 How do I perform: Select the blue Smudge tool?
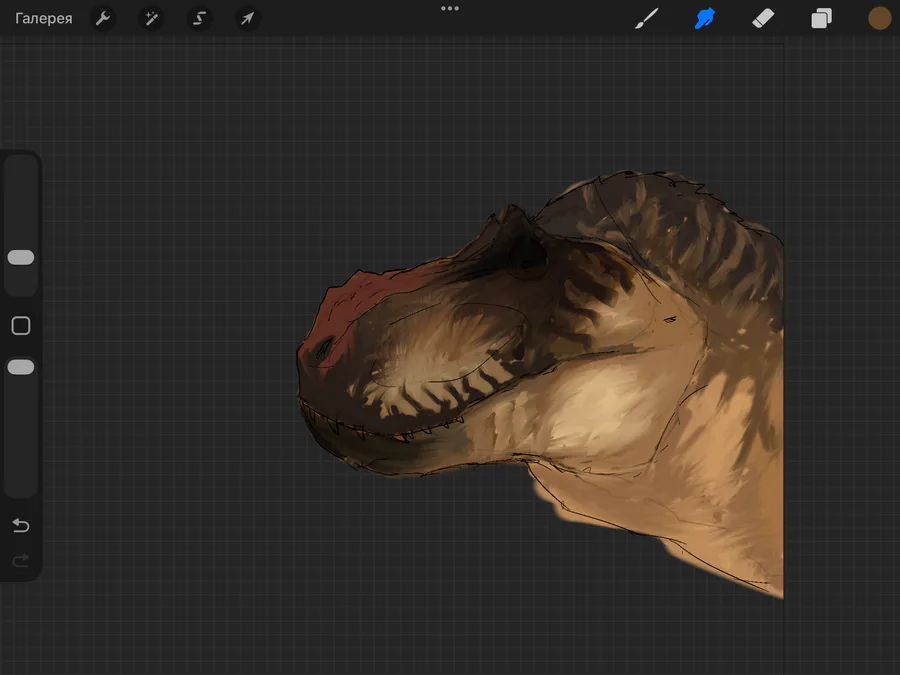click(705, 19)
